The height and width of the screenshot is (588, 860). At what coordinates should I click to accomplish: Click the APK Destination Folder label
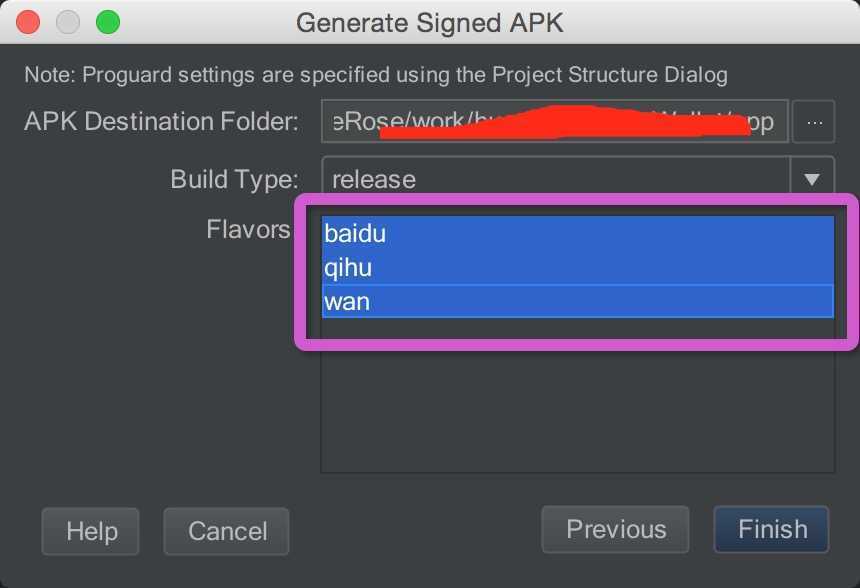161,123
